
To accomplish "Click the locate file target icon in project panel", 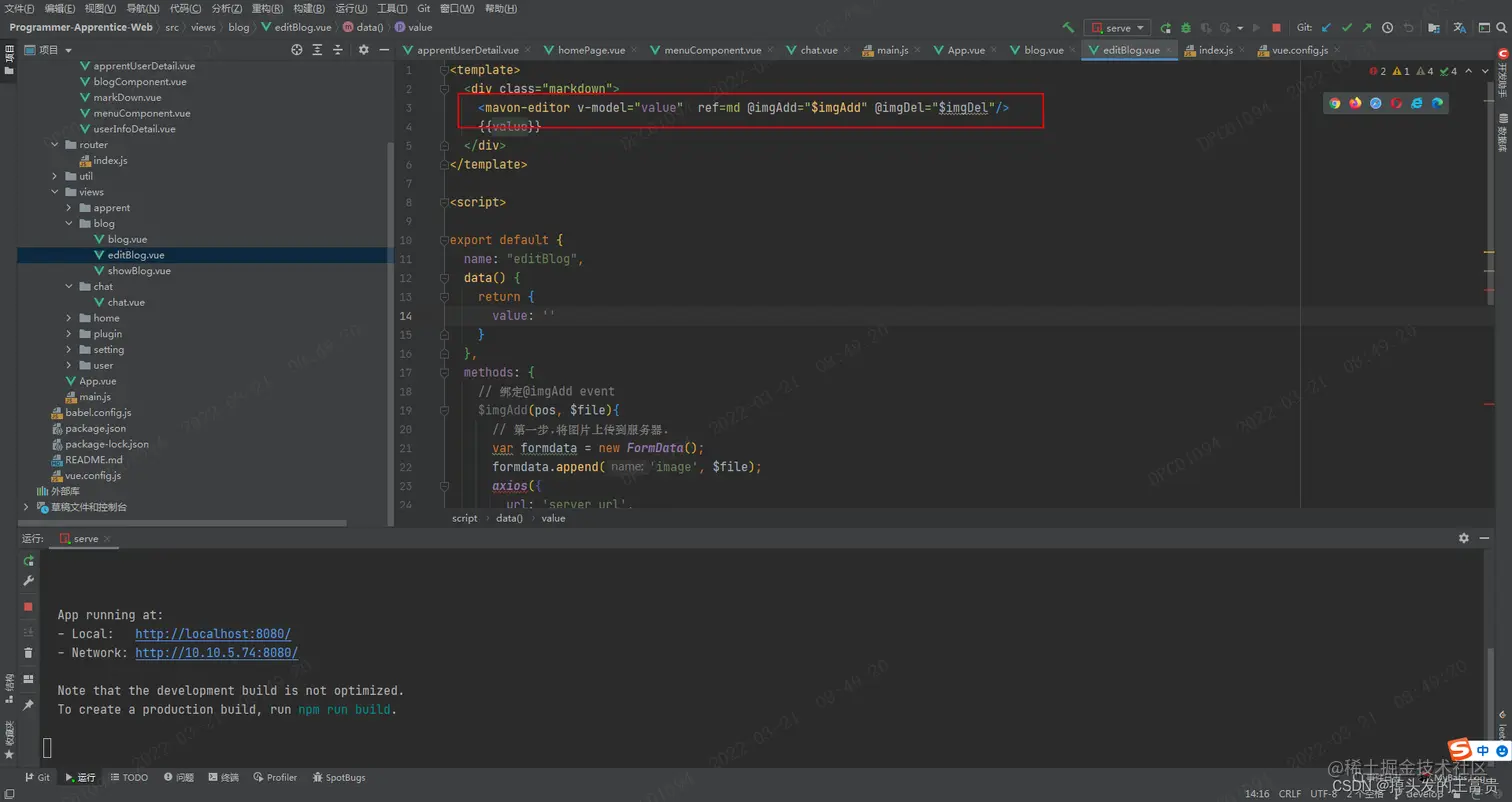I will tap(297, 50).
